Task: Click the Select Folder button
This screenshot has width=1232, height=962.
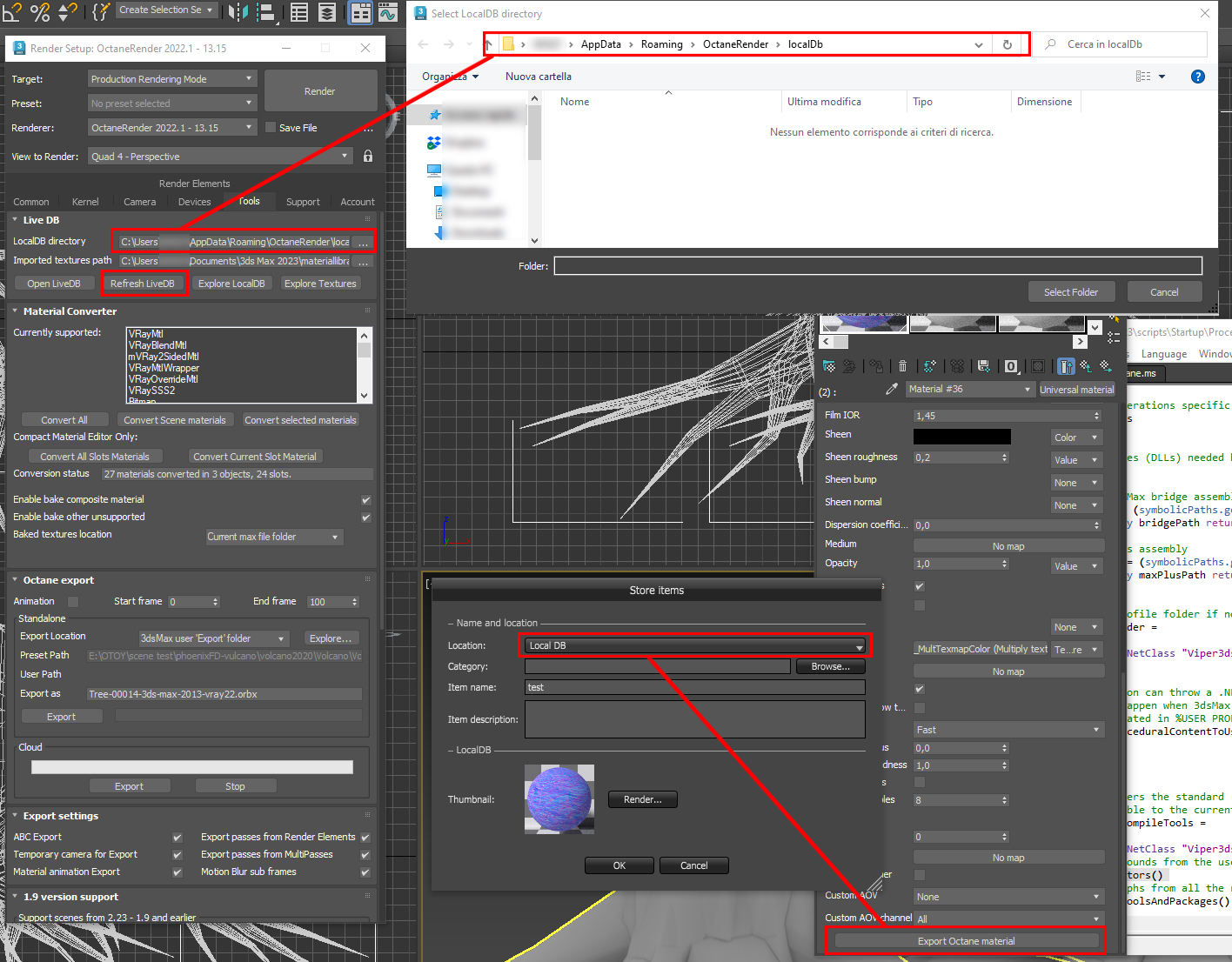Action: point(1071,292)
